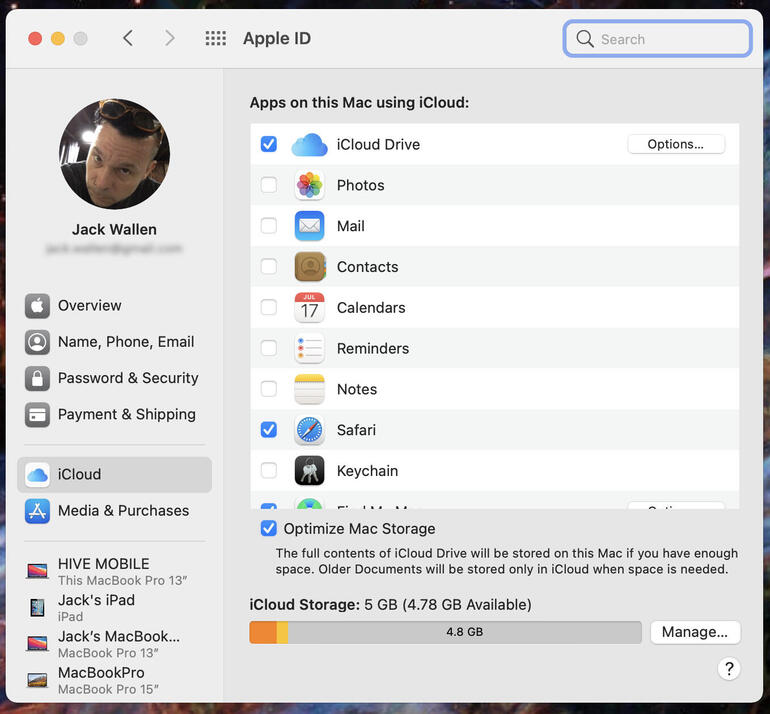Click the Keychain label text
This screenshot has height=714, width=770.
click(367, 471)
